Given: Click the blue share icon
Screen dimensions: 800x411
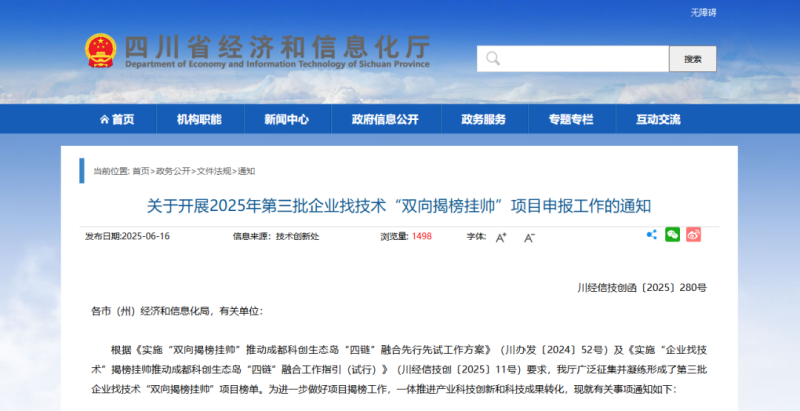Looking at the screenshot, I should (x=652, y=235).
